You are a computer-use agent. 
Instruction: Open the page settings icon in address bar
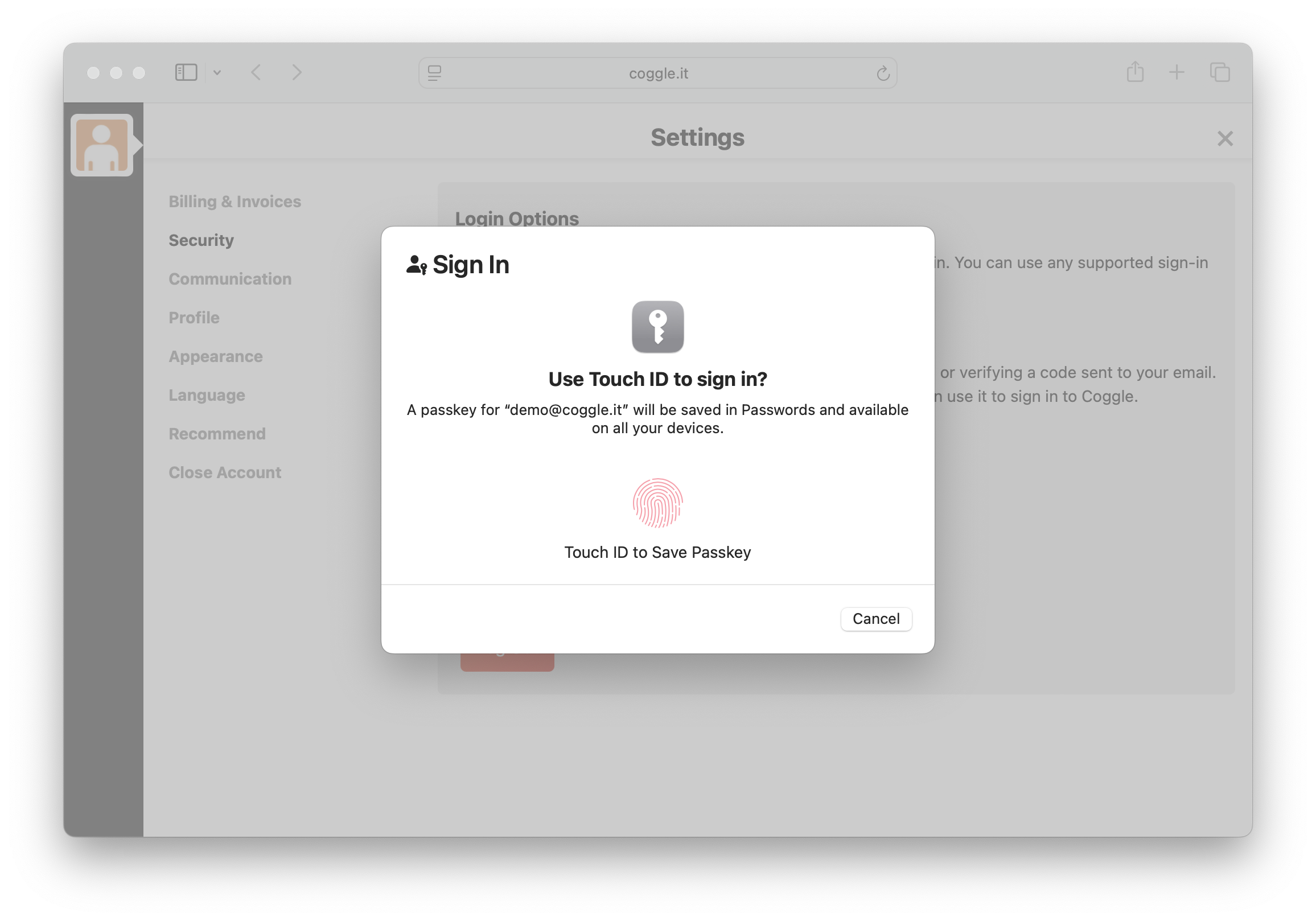(x=434, y=73)
